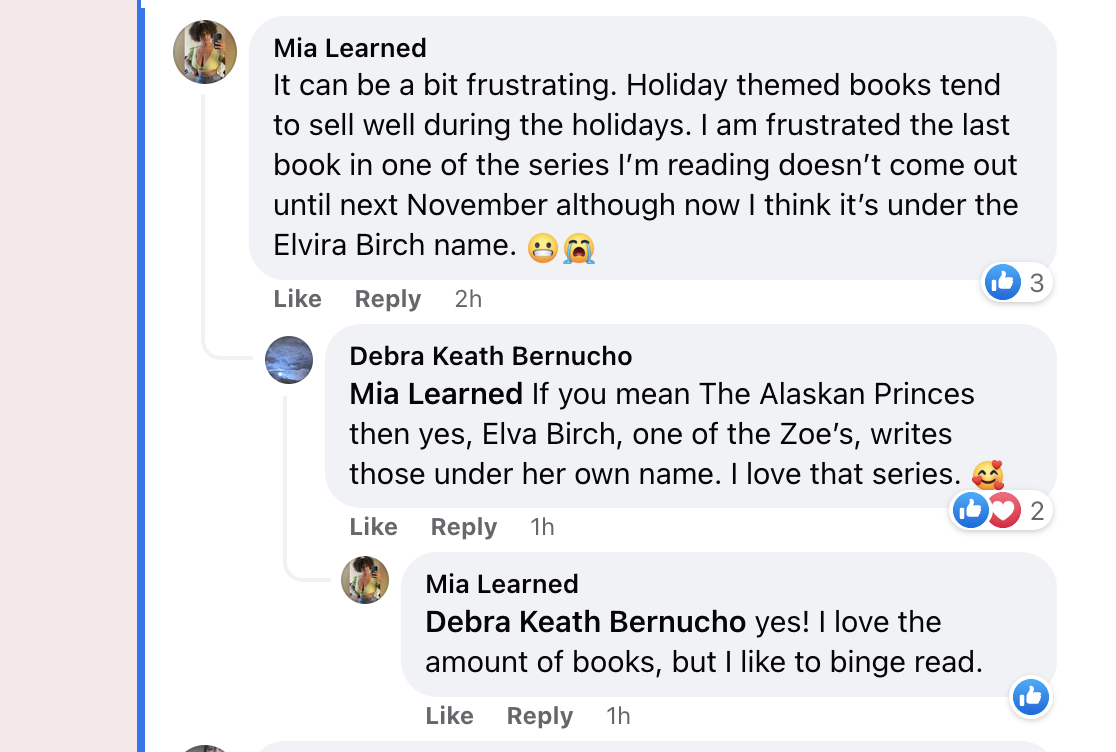This screenshot has width=1116, height=752.
Task: Open like reaction count on first comment
Action: point(1017,283)
